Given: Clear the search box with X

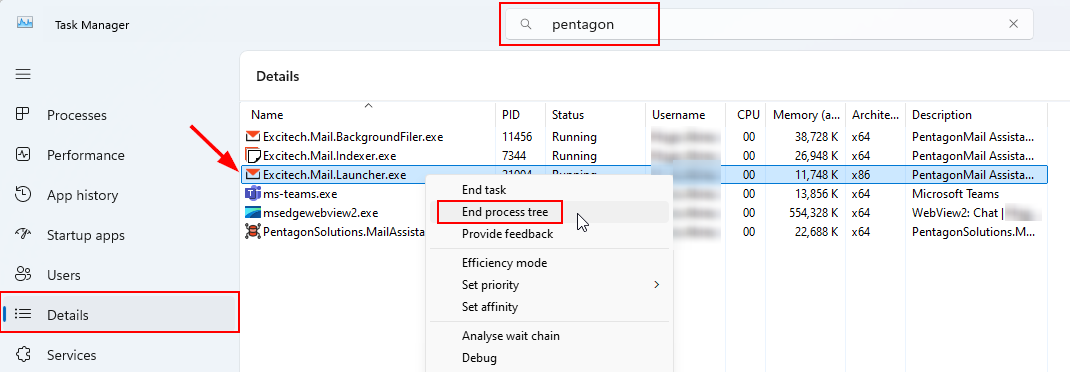Looking at the screenshot, I should (1013, 24).
